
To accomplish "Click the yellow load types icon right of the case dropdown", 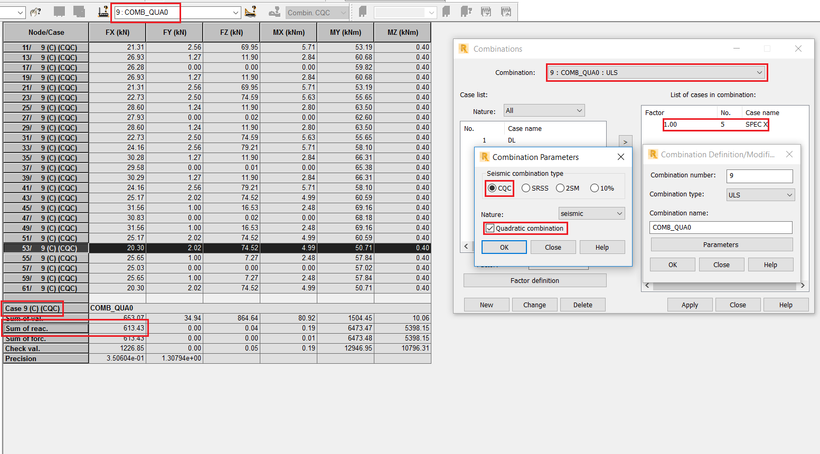I will point(250,12).
